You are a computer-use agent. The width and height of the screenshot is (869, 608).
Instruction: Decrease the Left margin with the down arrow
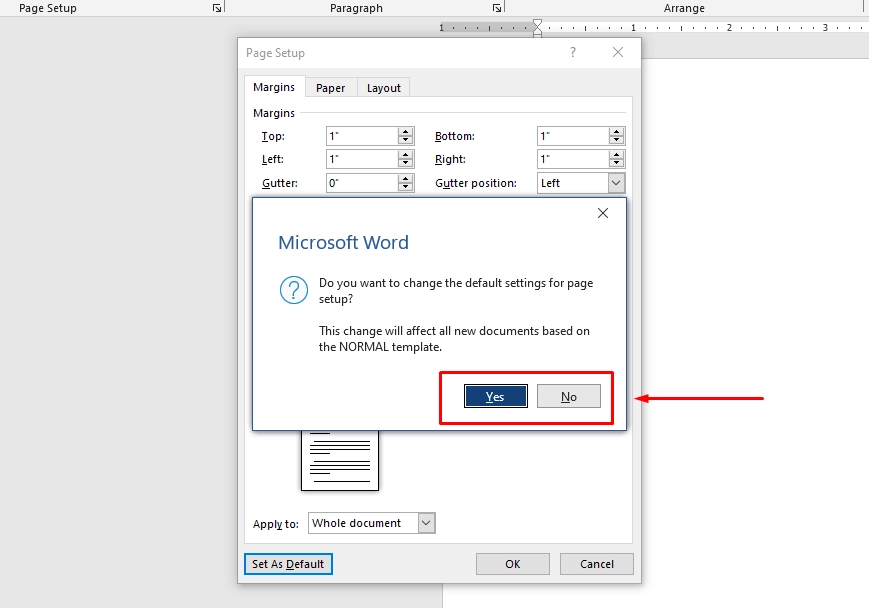coord(405,164)
